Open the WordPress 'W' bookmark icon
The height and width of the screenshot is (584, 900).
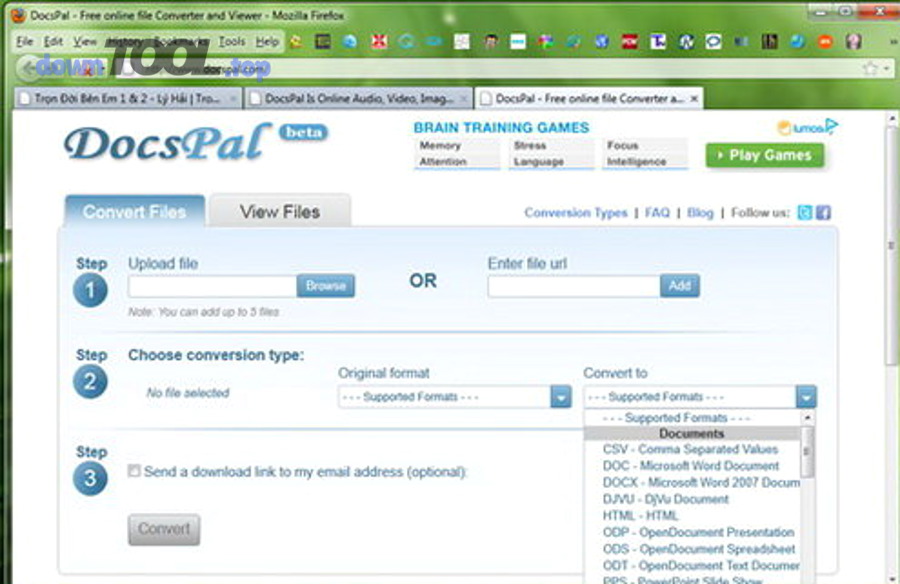[686, 41]
